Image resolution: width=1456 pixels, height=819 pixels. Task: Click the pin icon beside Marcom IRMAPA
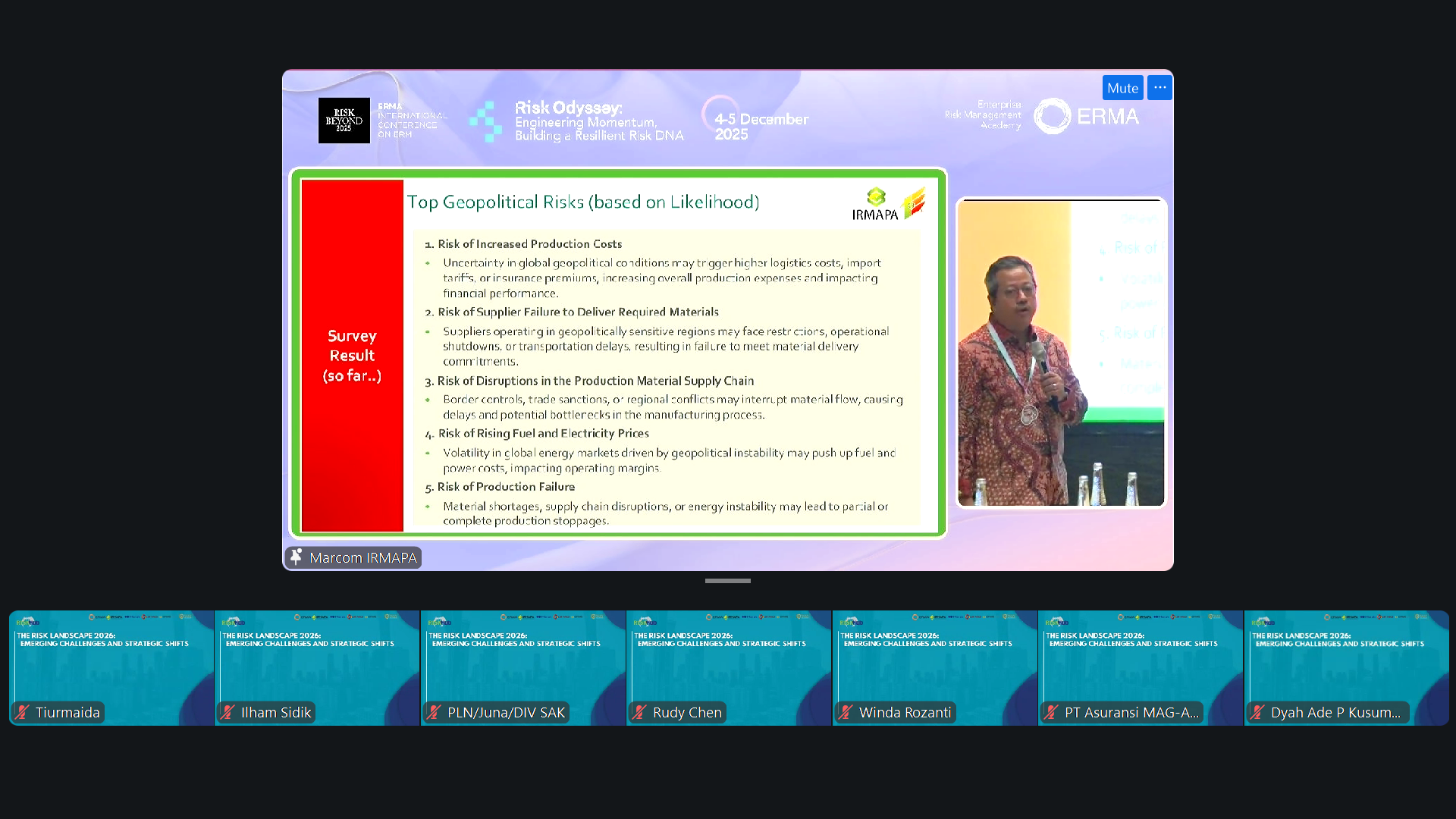click(x=297, y=557)
